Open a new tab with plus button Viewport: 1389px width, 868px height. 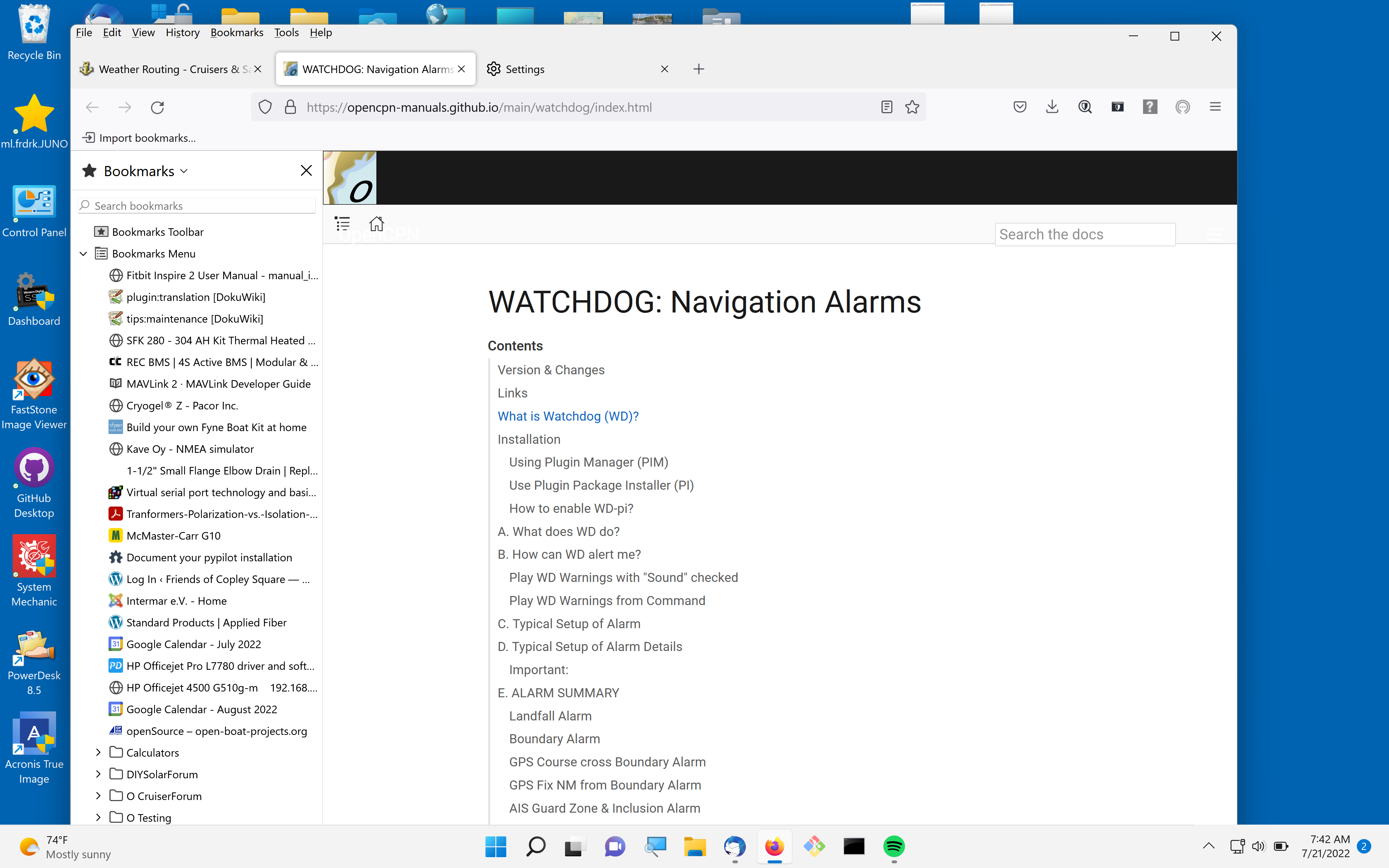(x=698, y=69)
